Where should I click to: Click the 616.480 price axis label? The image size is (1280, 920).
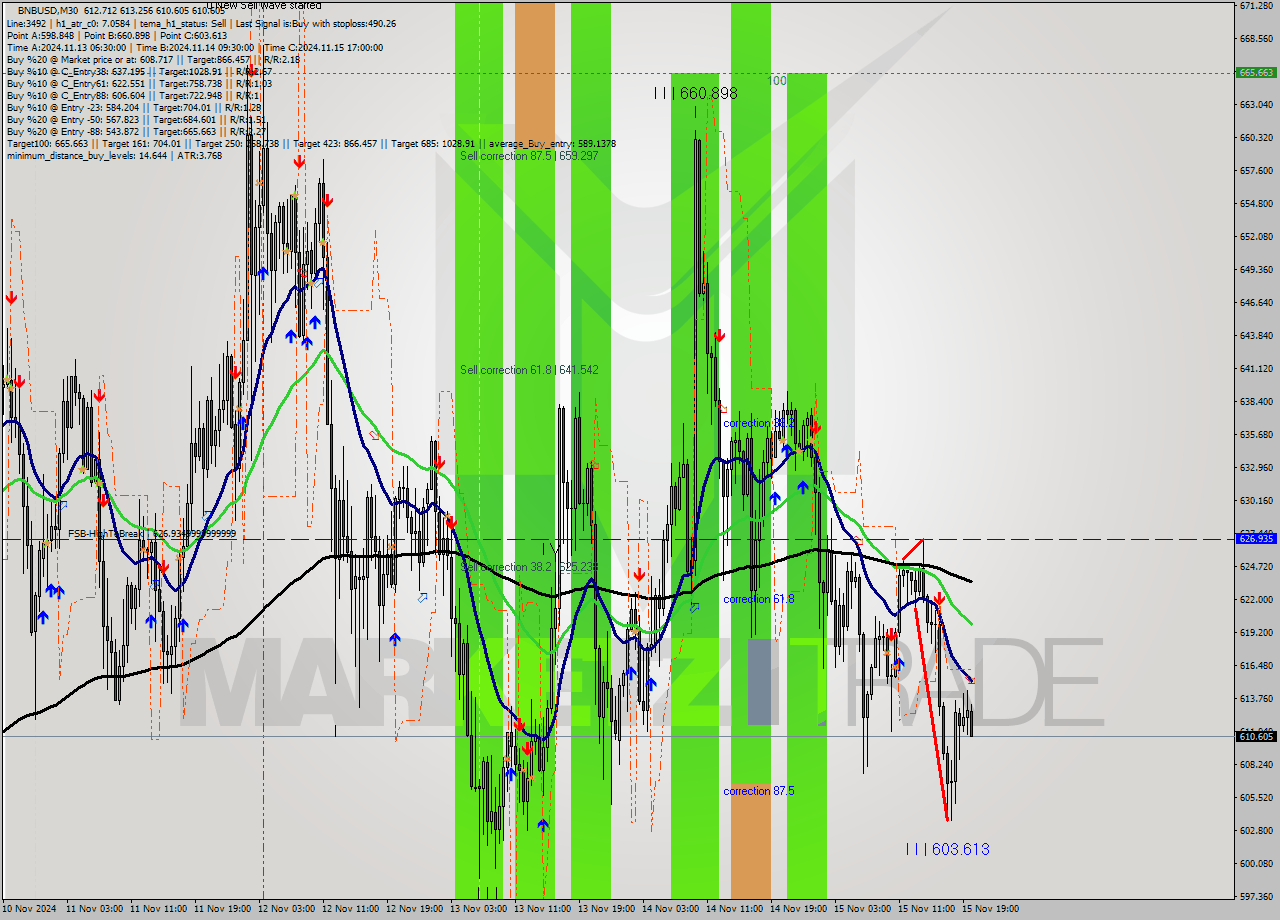point(1256,665)
